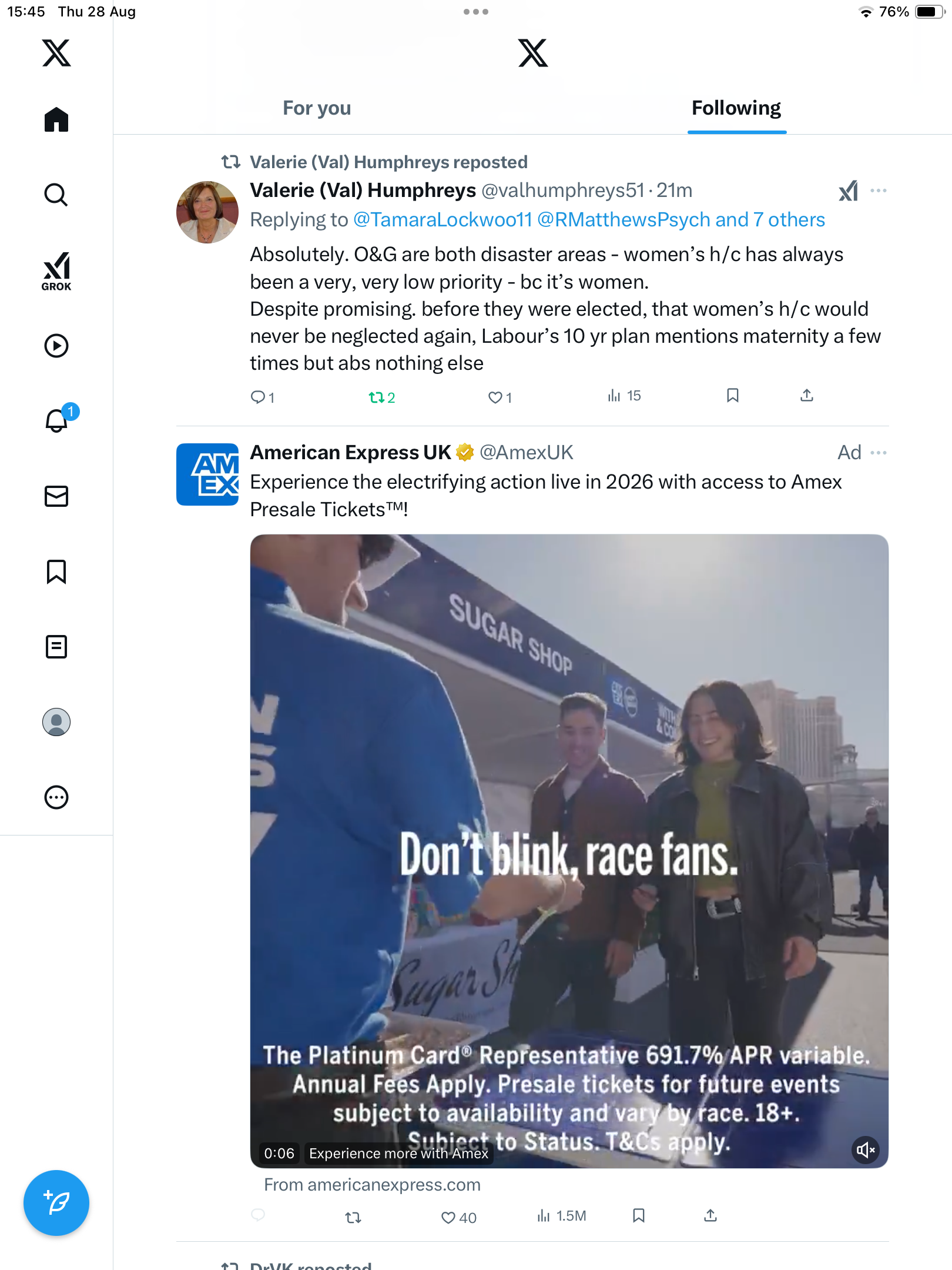Unmute the Amex video ad
This screenshot has width=952, height=1270.
866,1149
